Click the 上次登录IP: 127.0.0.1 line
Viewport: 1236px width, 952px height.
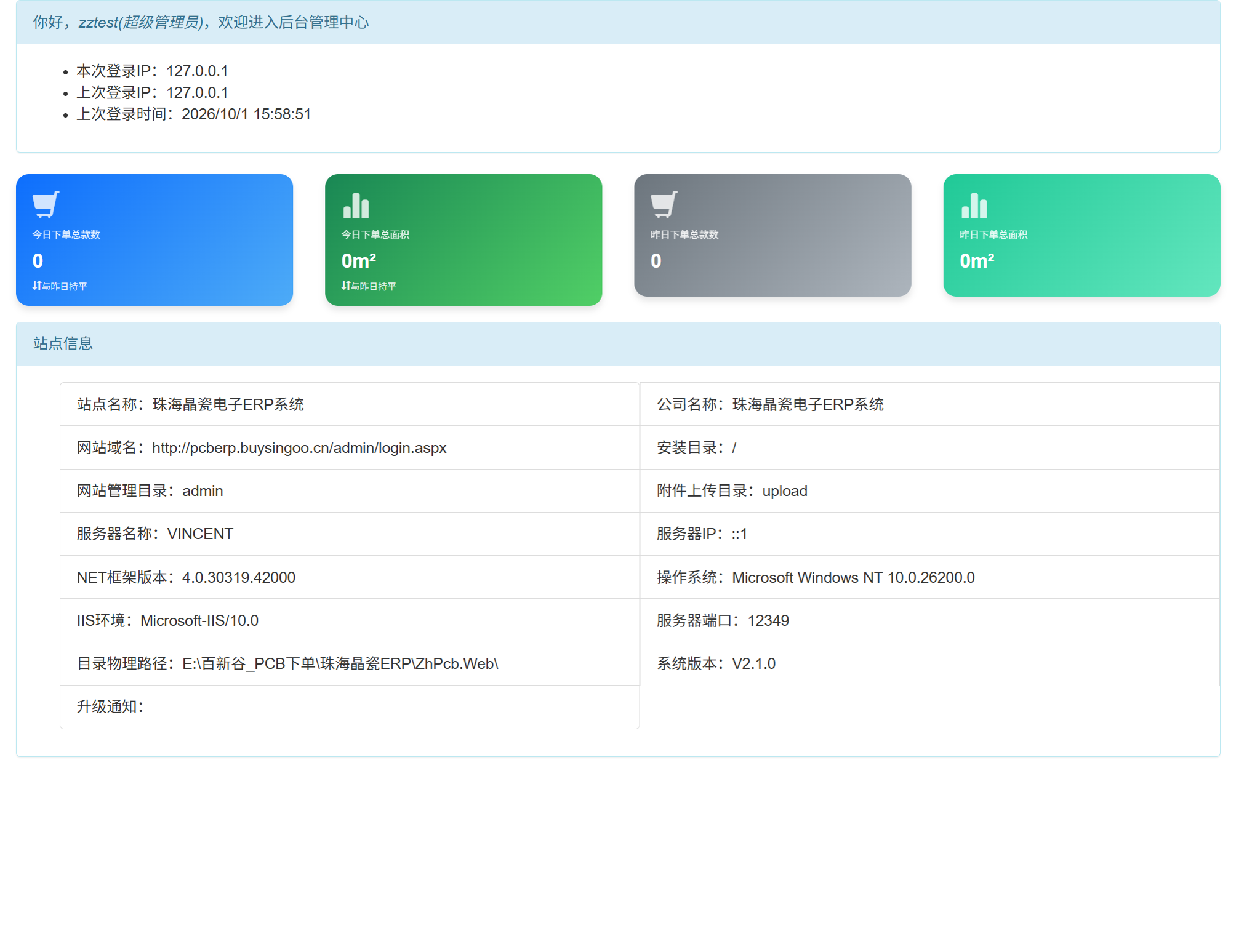click(152, 92)
